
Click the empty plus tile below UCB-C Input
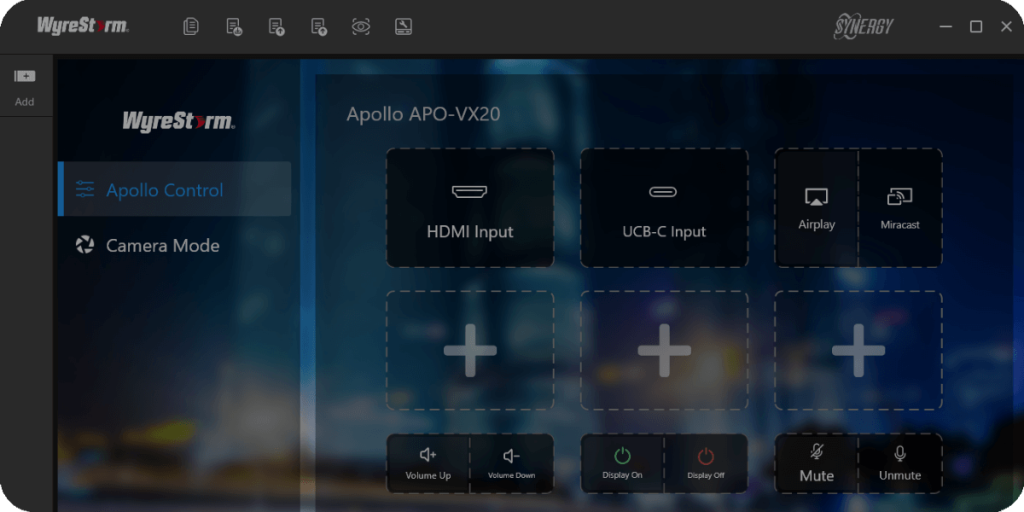[664, 350]
